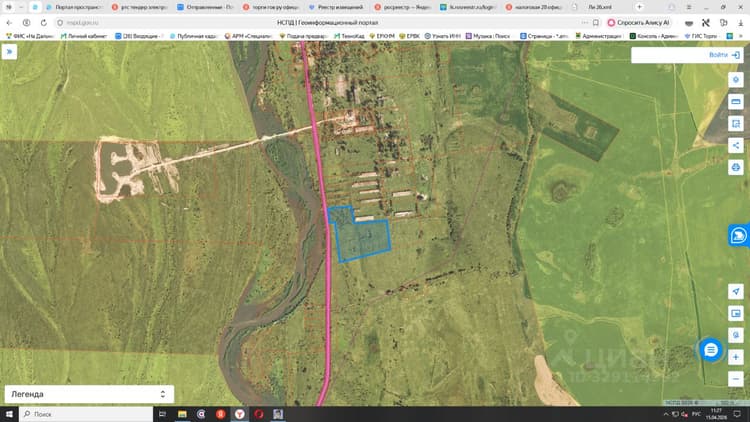Open the Администрация bookmark
Image resolution: width=750 pixels, height=422 pixels.
tap(598, 36)
